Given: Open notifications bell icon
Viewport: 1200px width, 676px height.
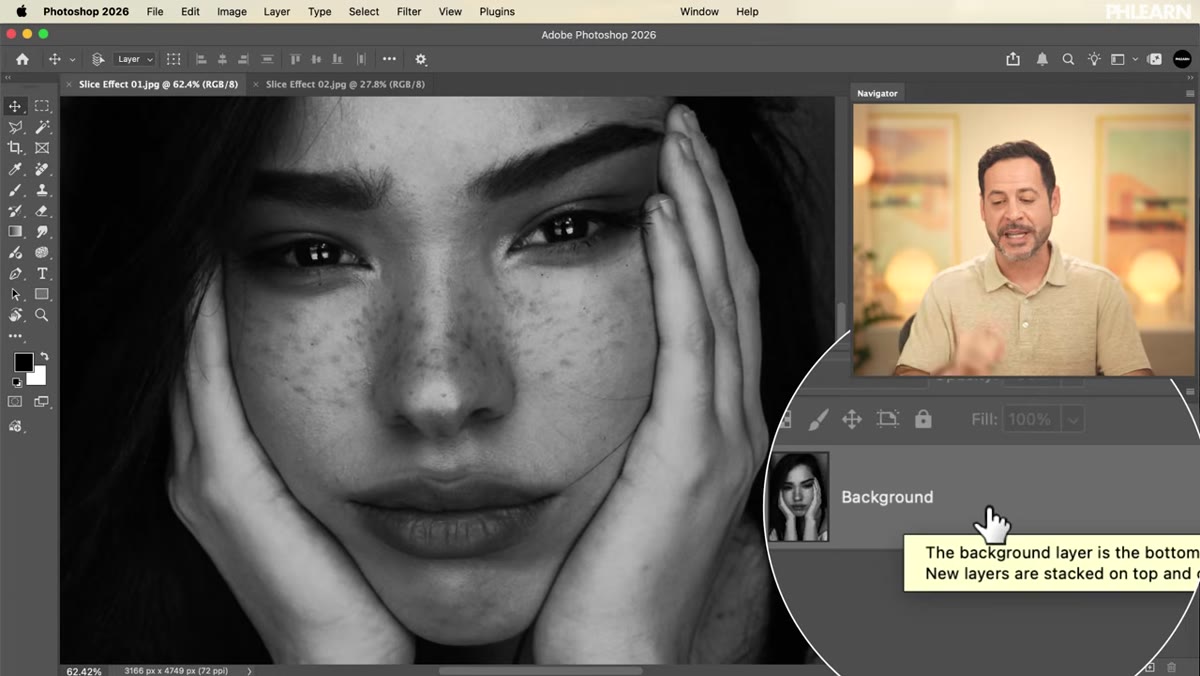Looking at the screenshot, I should tap(1042, 59).
